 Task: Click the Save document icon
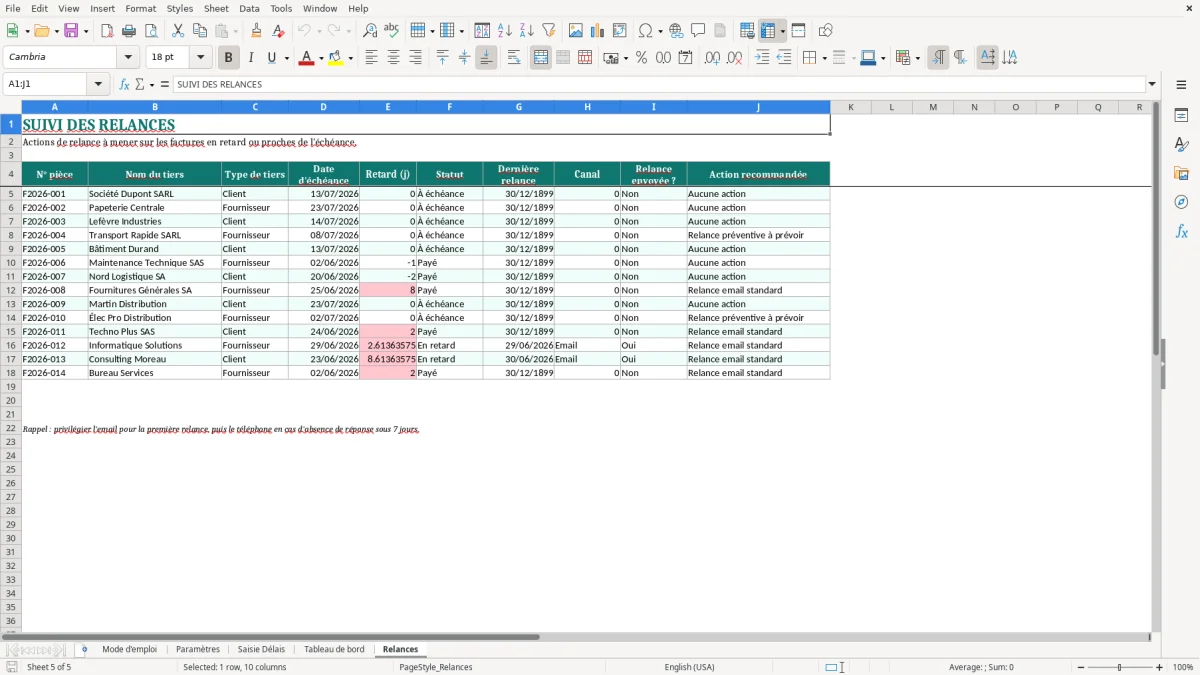71,31
